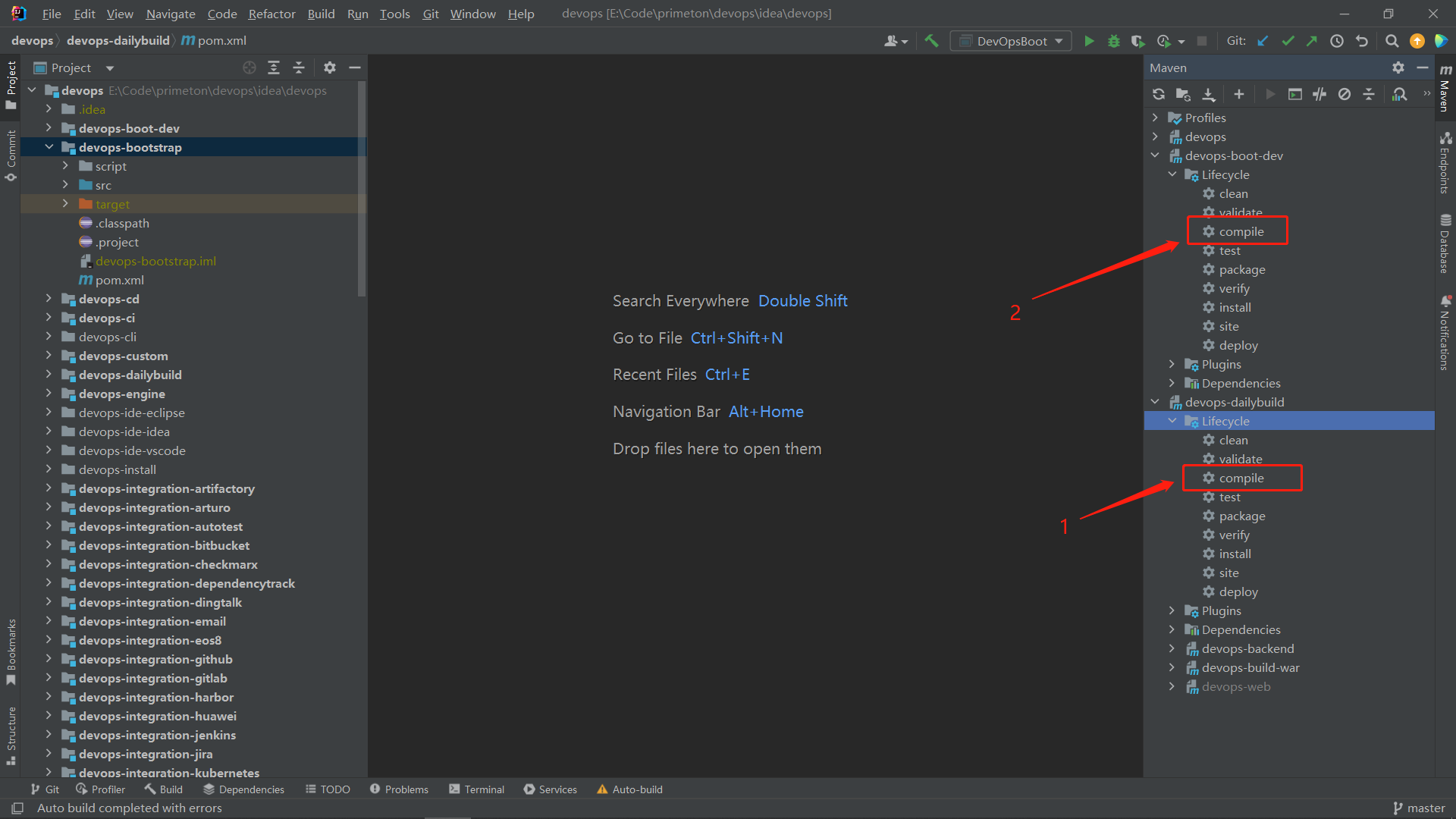
Task: Click Execute Maven Goal icon
Action: click(1295, 94)
